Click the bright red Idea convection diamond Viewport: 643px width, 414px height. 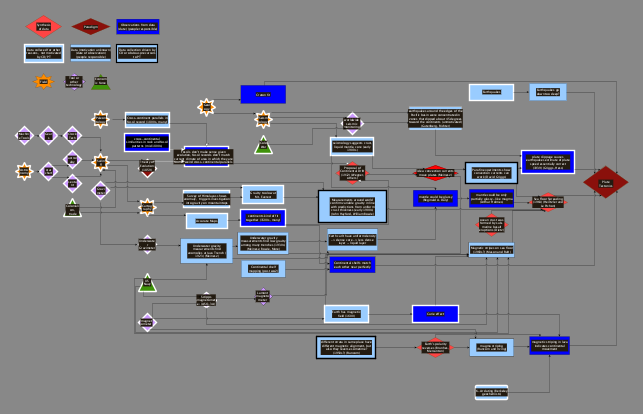pyautogui.click(x=435, y=173)
